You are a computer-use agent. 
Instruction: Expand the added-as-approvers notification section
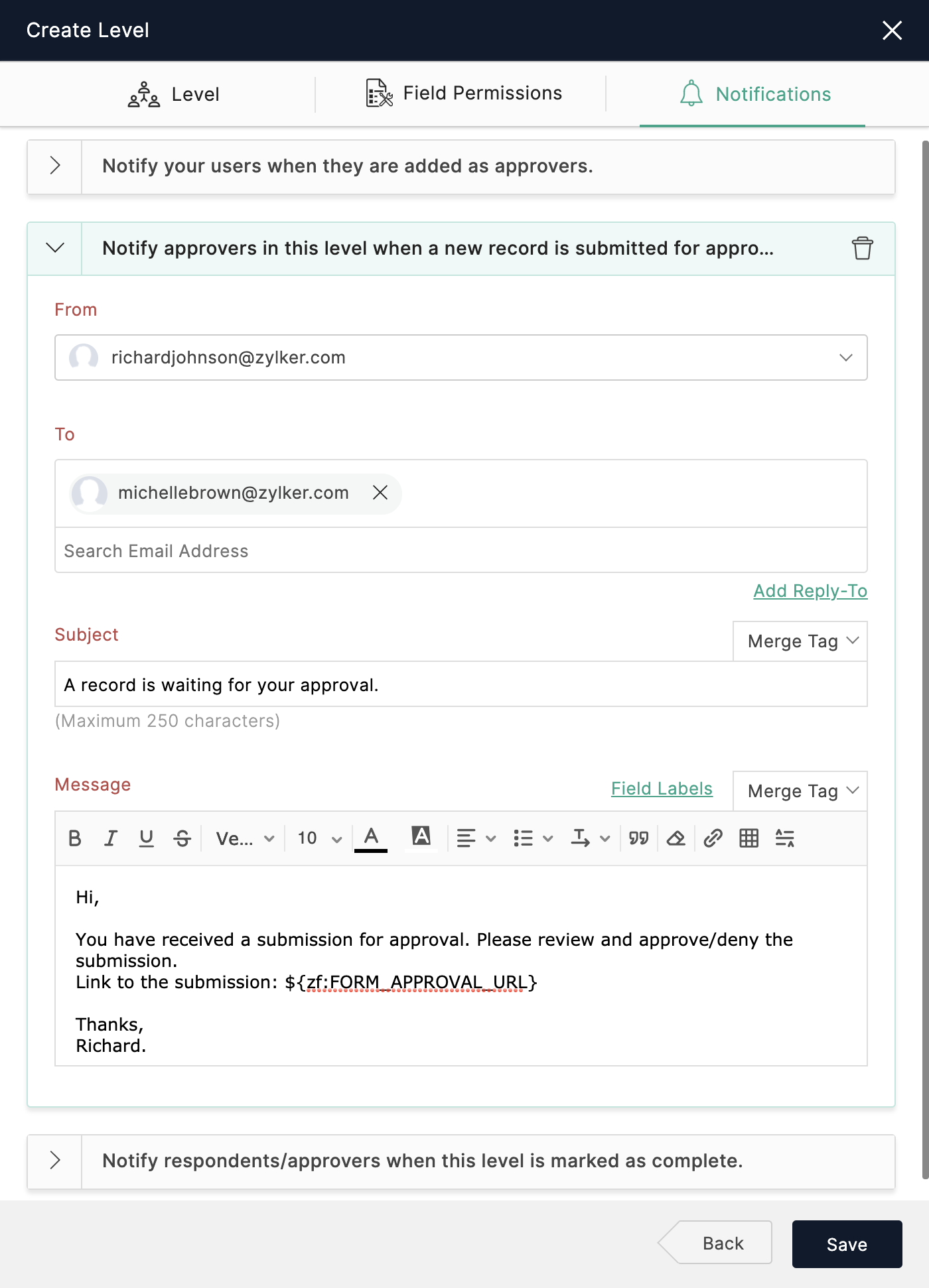tap(55, 166)
